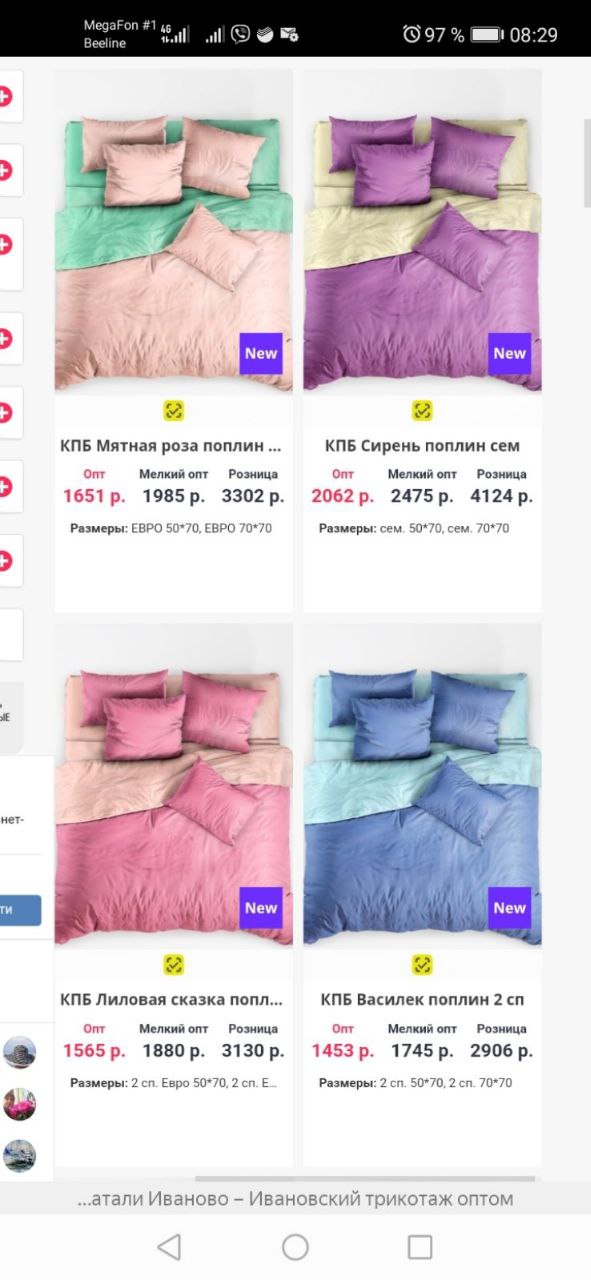Tap yellow scan icon under Сирень product
The image size is (591, 1280).
pyautogui.click(x=422, y=410)
